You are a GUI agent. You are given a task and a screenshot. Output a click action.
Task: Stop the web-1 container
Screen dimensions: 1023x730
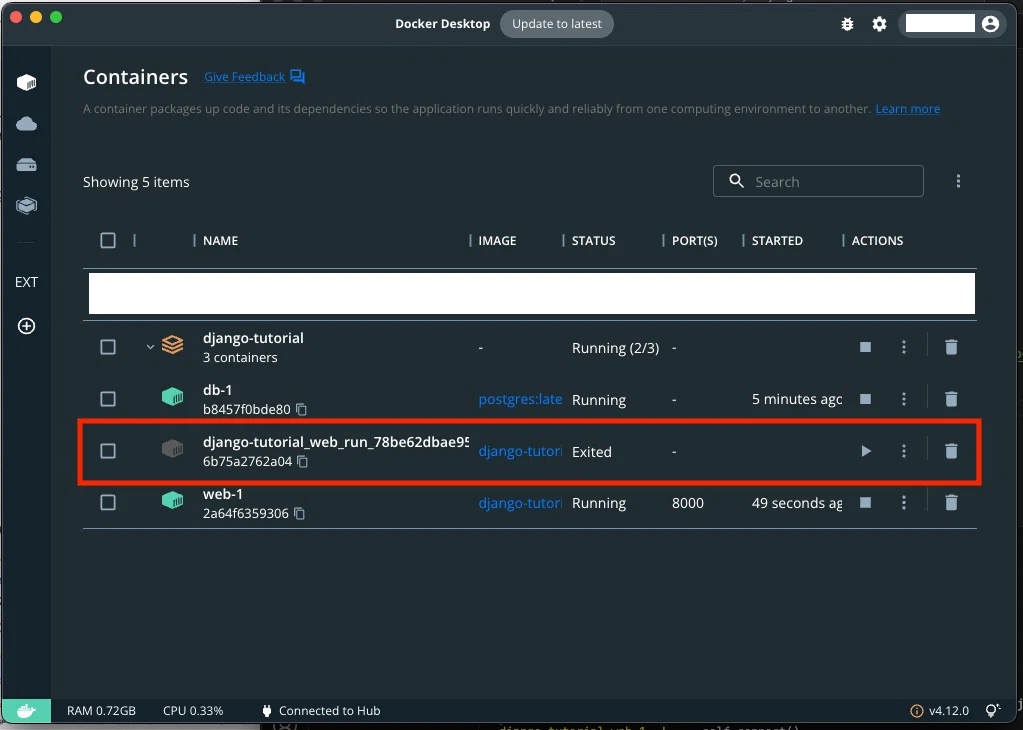865,502
